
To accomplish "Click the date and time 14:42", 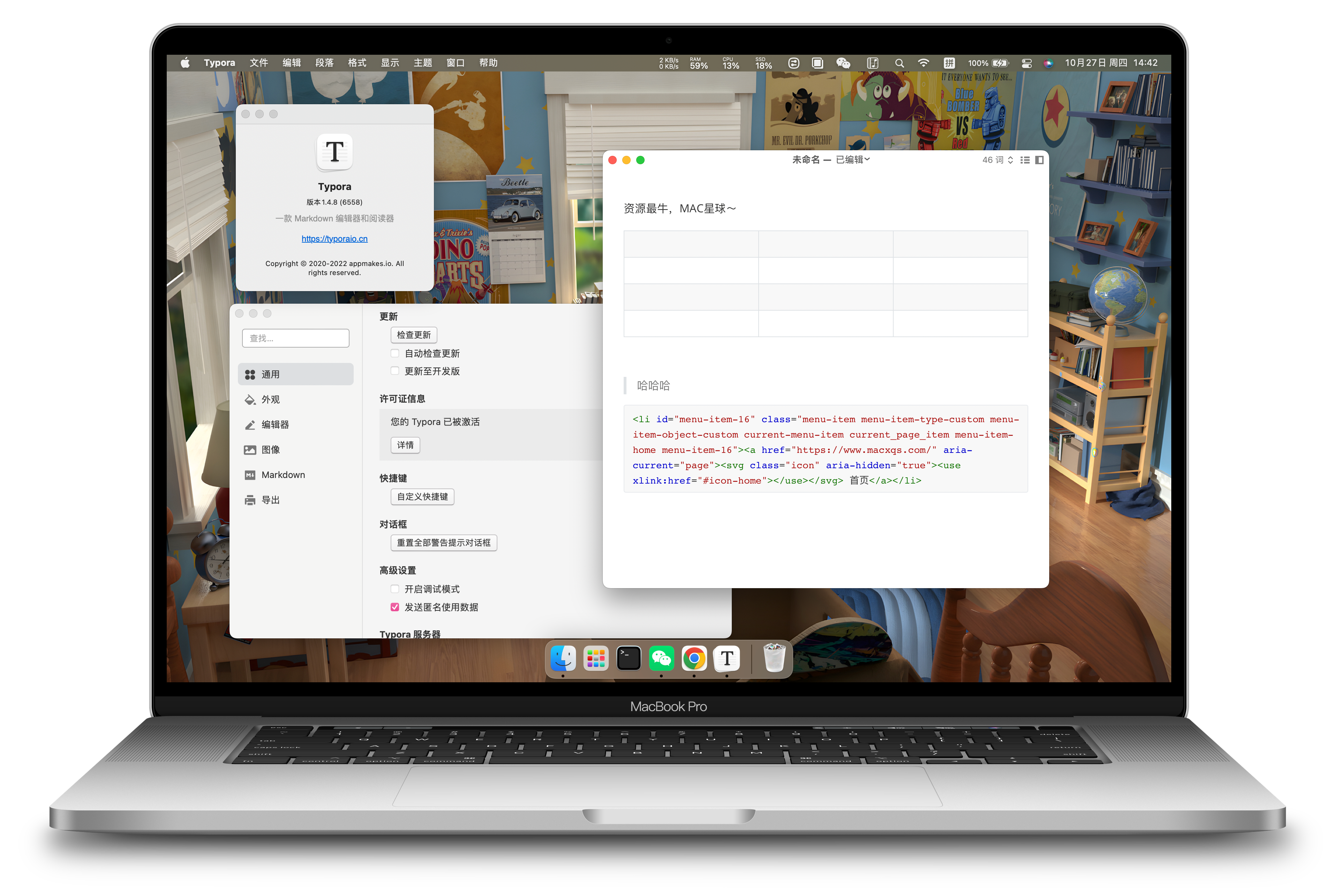I will pos(1111,63).
